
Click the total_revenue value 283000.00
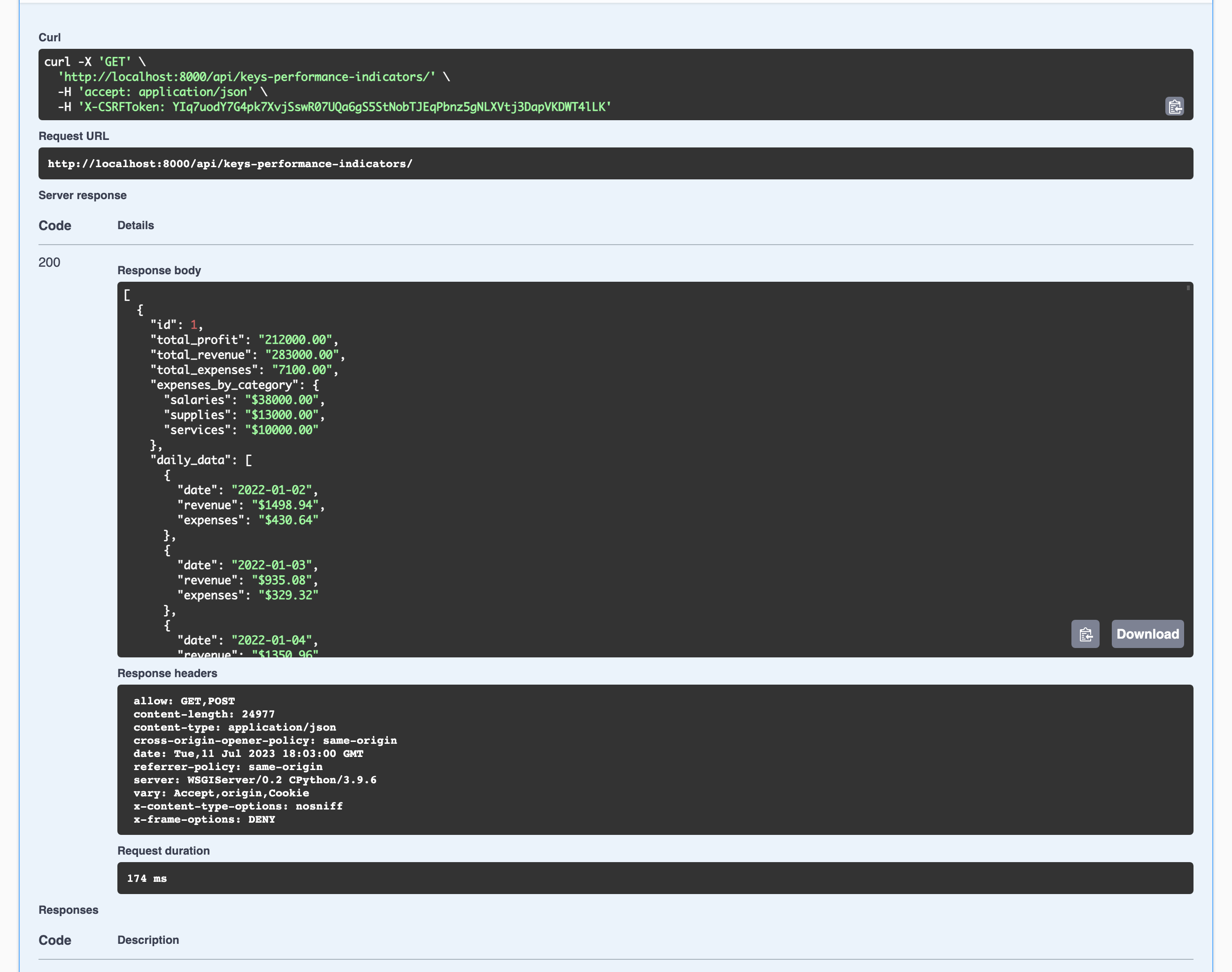pyautogui.click(x=301, y=355)
